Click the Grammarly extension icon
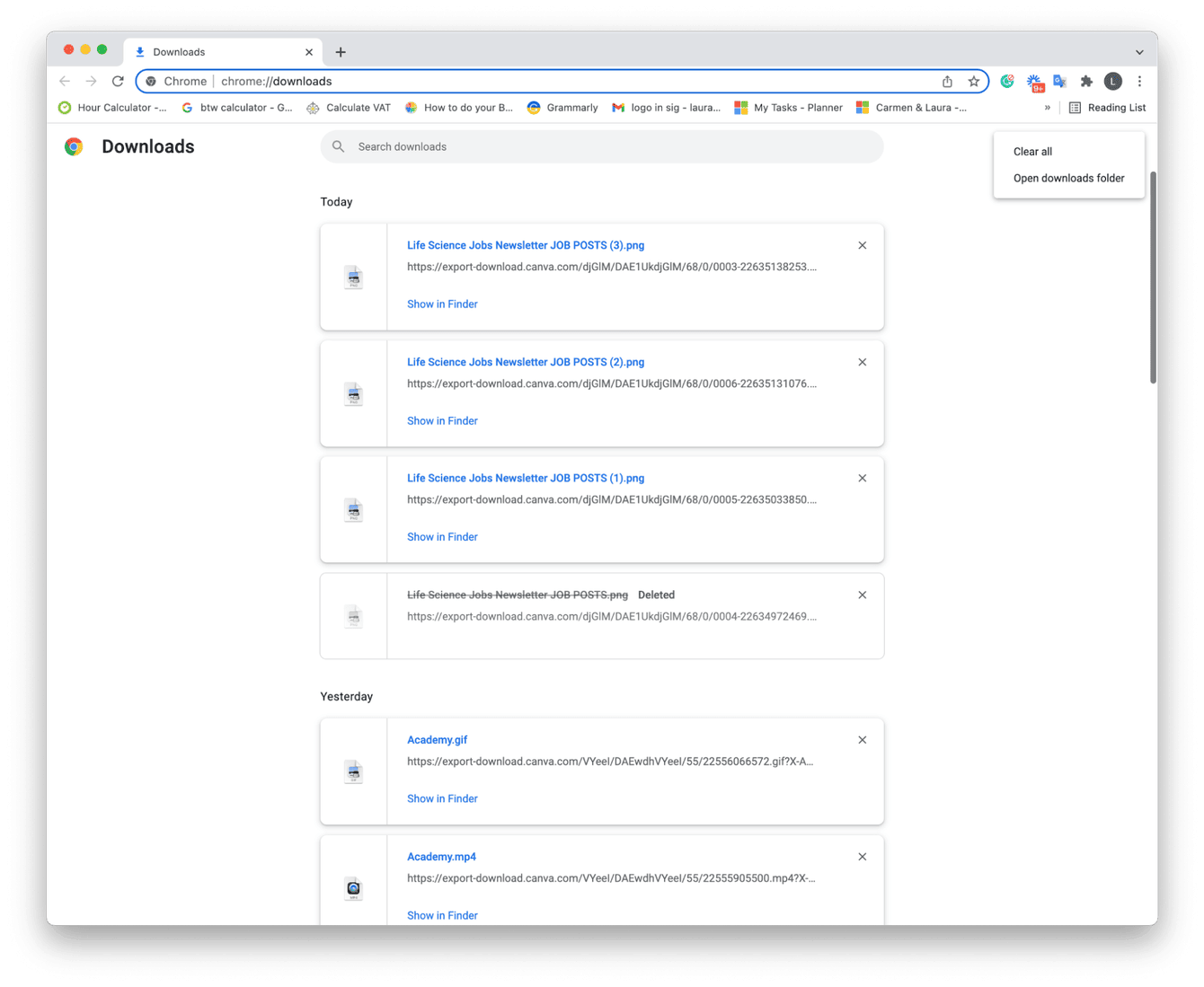 [1007, 81]
